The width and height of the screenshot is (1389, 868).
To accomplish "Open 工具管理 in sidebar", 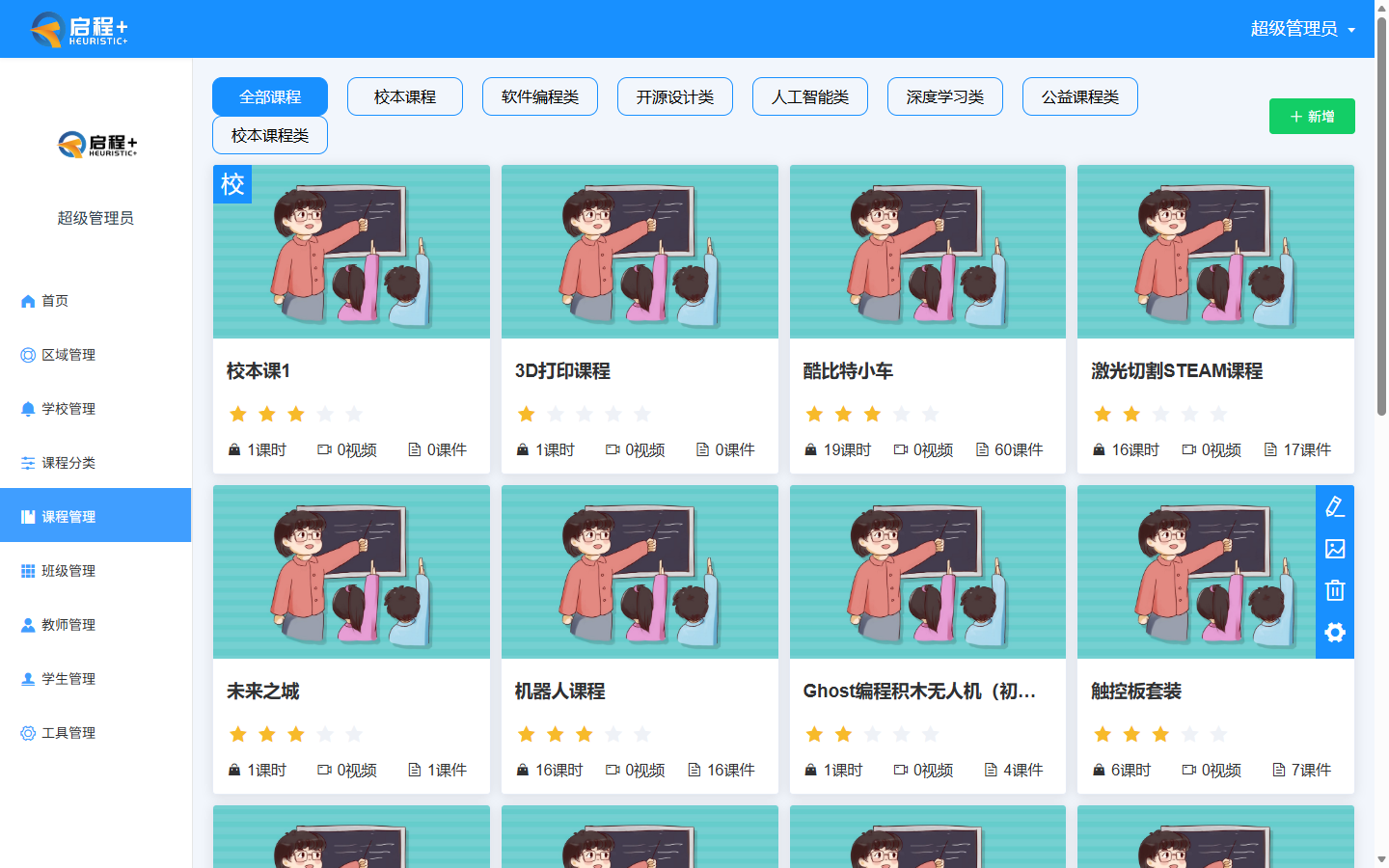I will [x=95, y=733].
